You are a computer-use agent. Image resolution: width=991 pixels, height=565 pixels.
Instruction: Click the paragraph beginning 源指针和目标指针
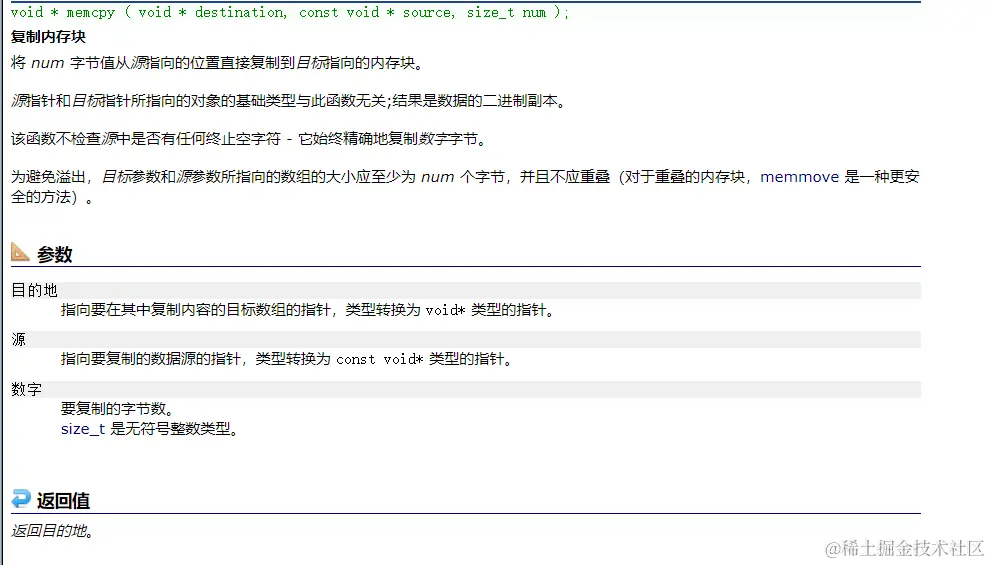tap(288, 100)
